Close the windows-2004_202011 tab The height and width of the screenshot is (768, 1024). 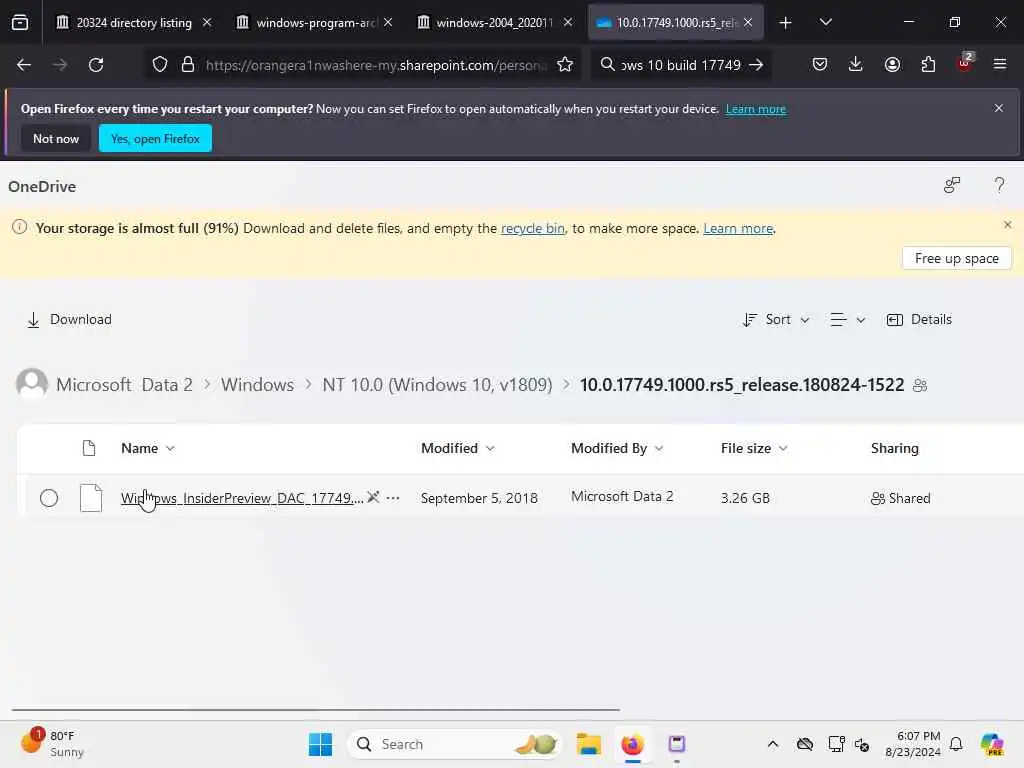tap(568, 22)
